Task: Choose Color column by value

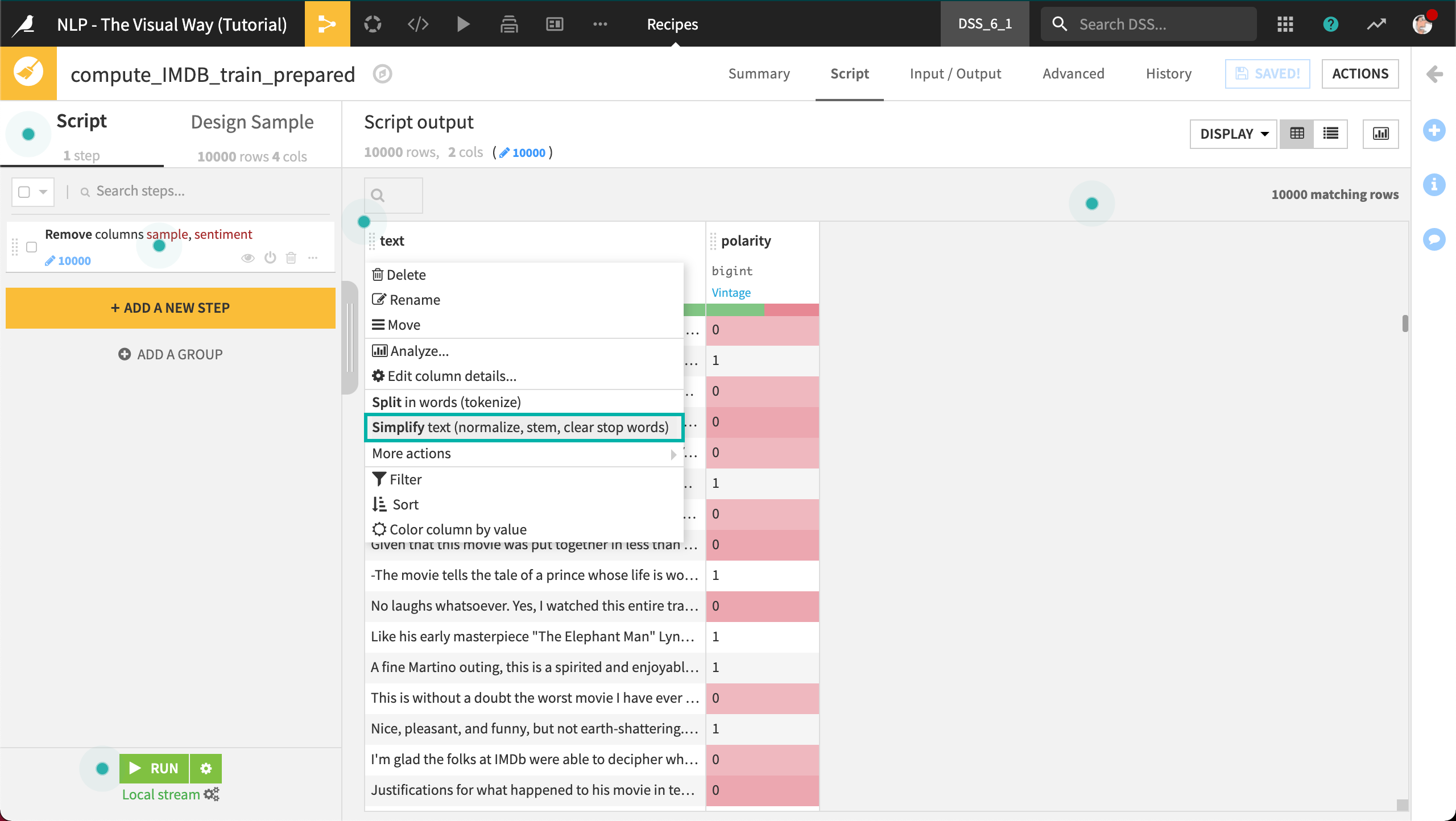Action: (524, 529)
